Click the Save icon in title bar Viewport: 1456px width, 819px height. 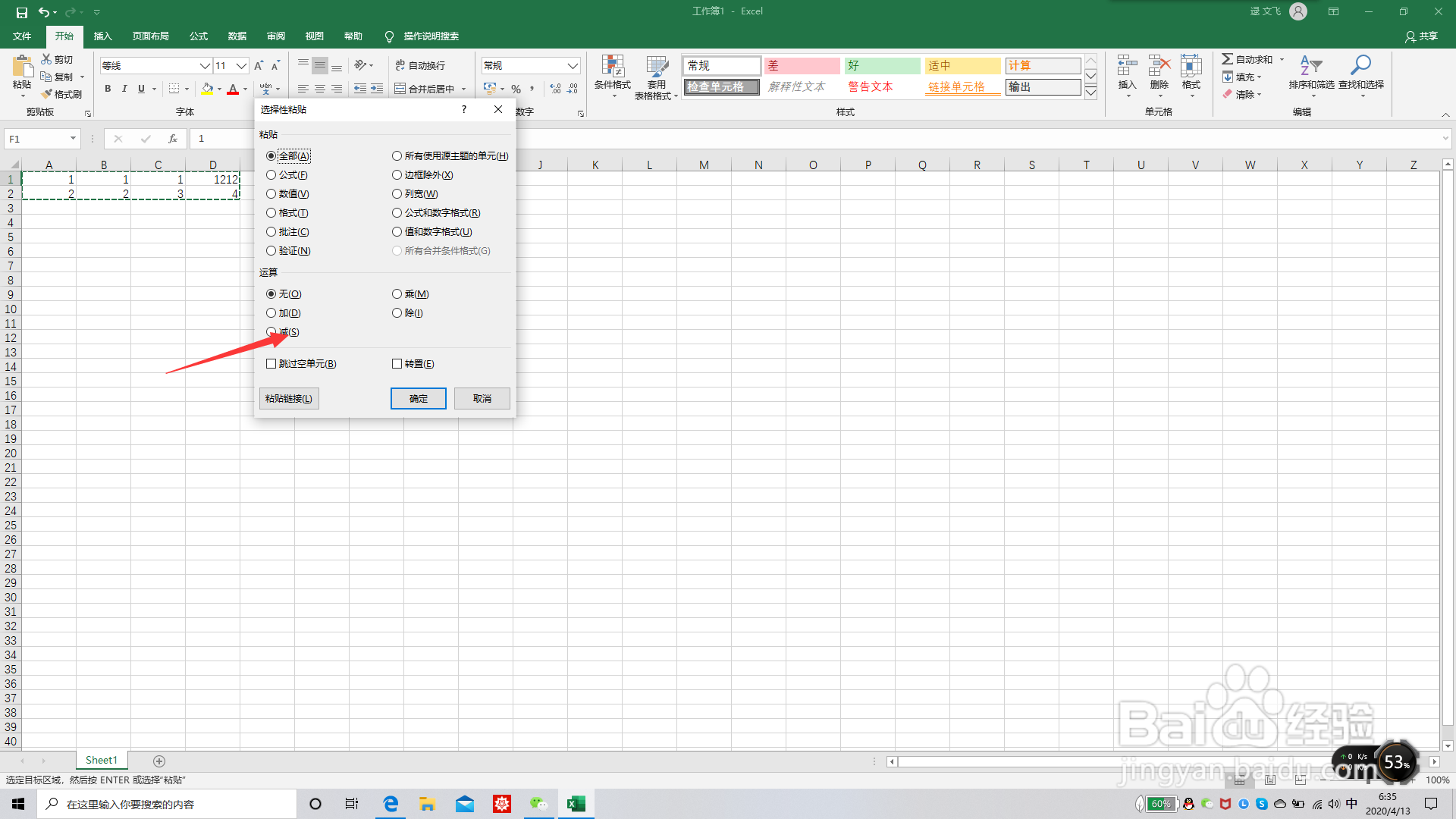click(21, 12)
